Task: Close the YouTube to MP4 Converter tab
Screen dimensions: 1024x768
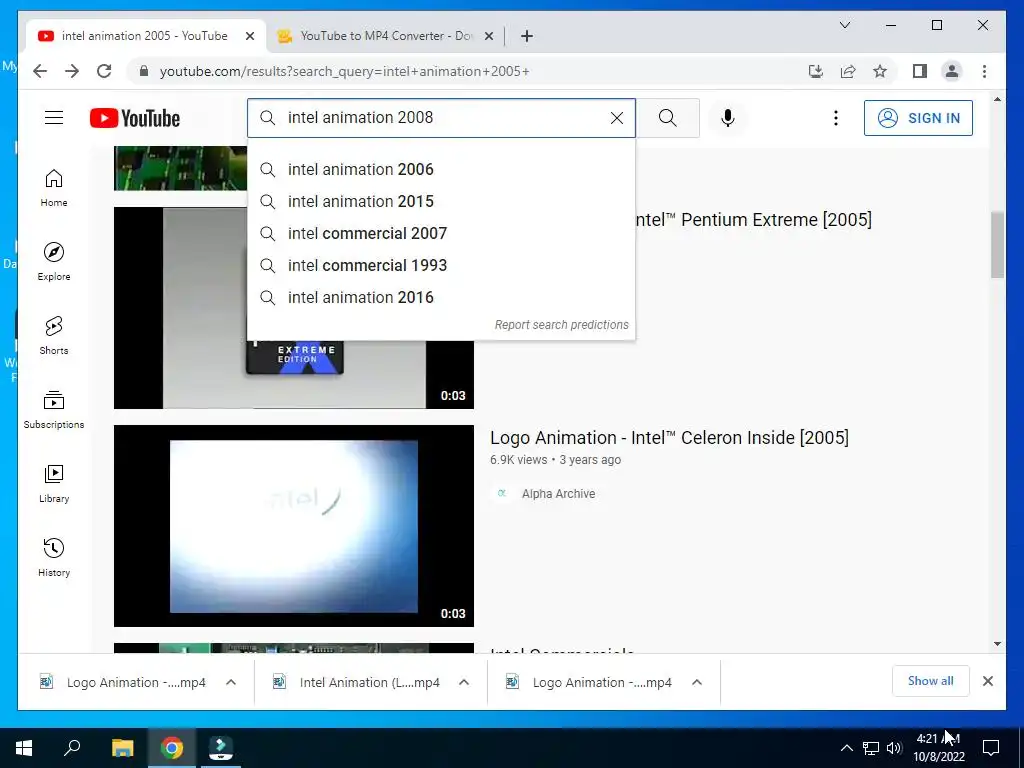Action: pyautogui.click(x=488, y=36)
